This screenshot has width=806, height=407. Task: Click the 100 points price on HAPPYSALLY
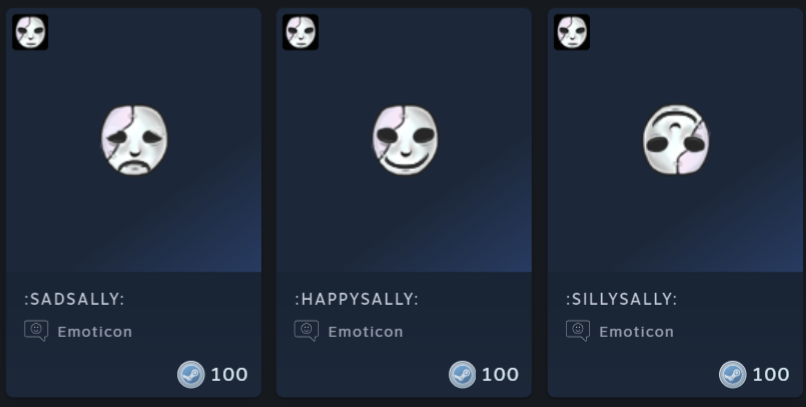tap(500, 375)
